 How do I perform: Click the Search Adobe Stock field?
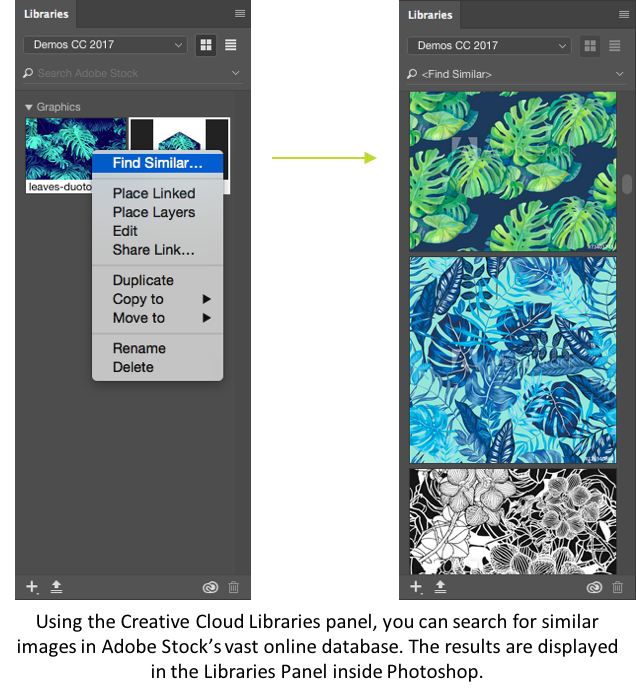[131, 73]
